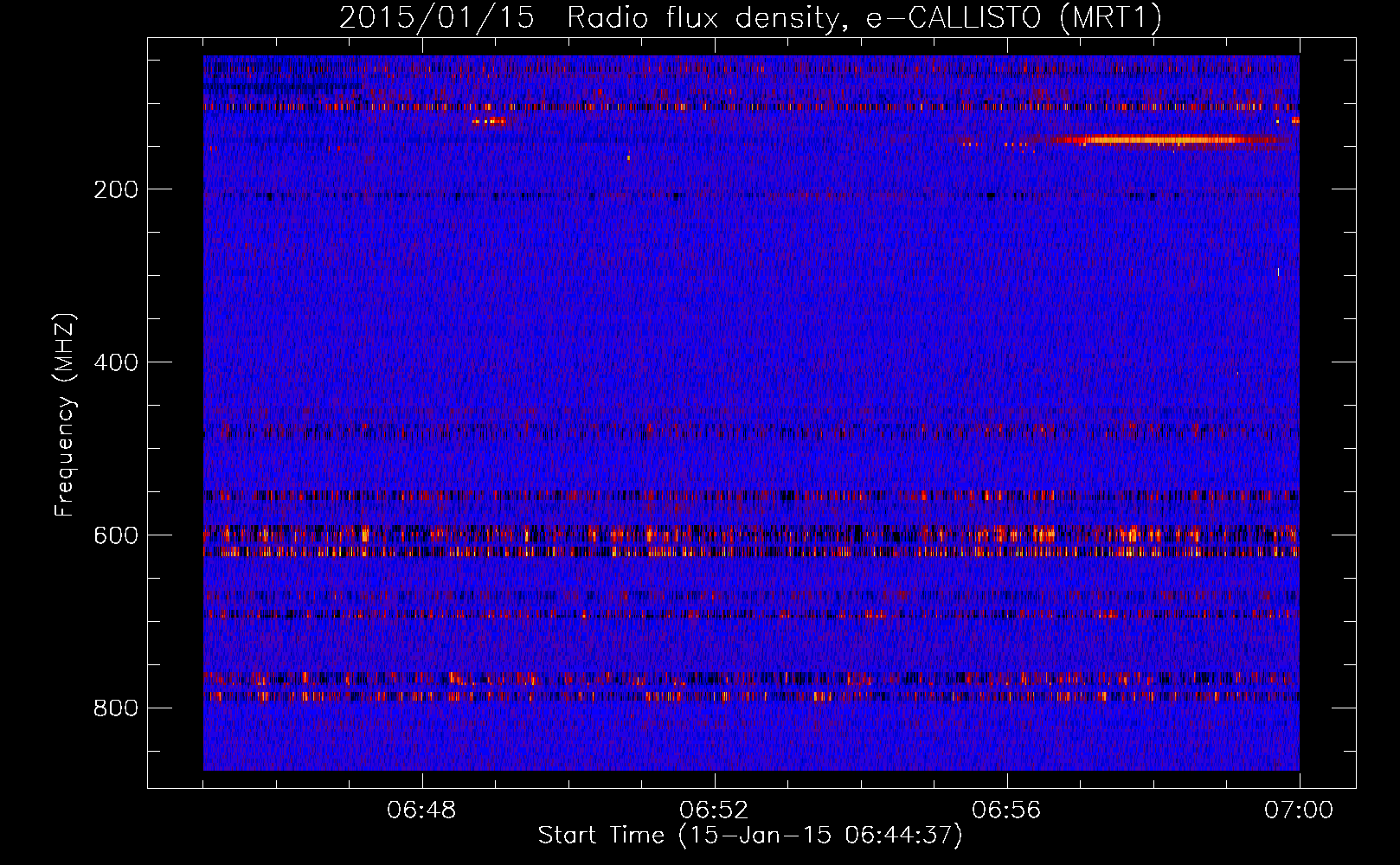
Task: Click the 800 frequency tick label
Action: 116,708
